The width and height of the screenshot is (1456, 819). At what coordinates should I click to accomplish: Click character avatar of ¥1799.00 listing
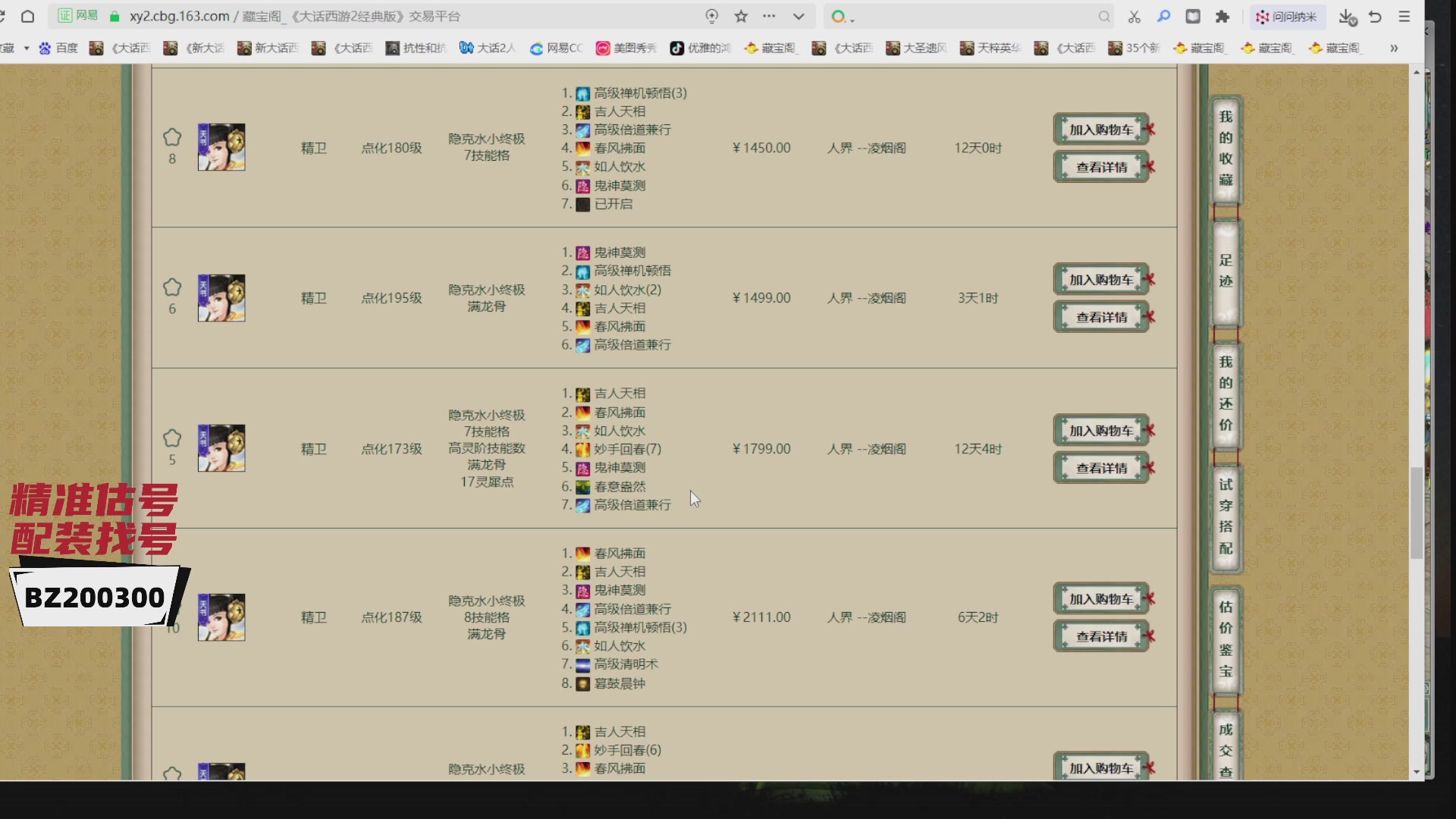221,448
